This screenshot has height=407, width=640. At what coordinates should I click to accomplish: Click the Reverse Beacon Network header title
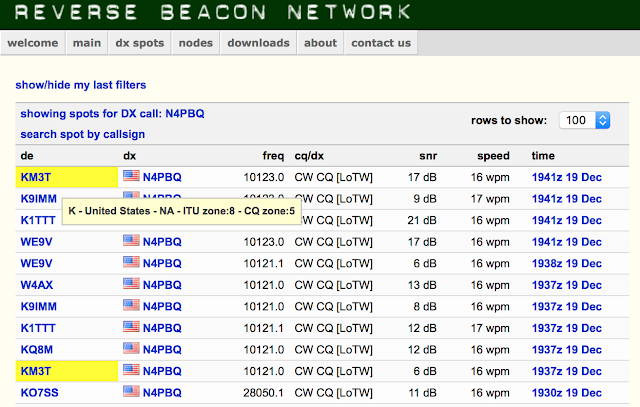213,12
